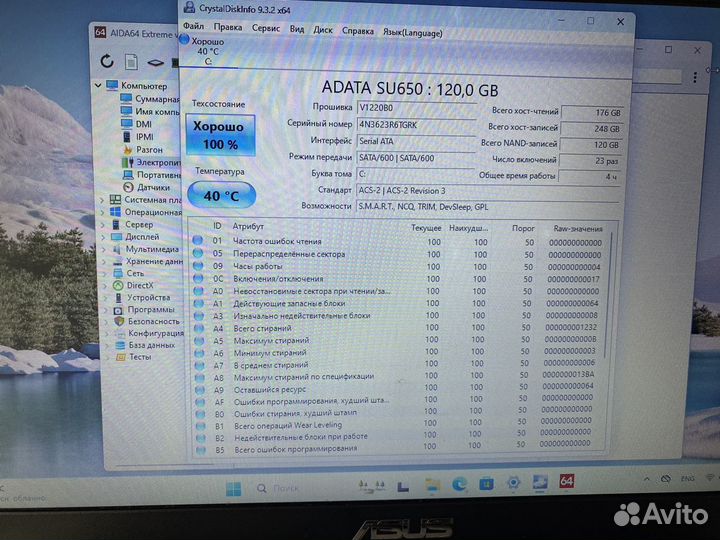The height and width of the screenshot is (540, 720).
Task: Select Имя компьютера in AIDA64 tree
Action: [151, 111]
